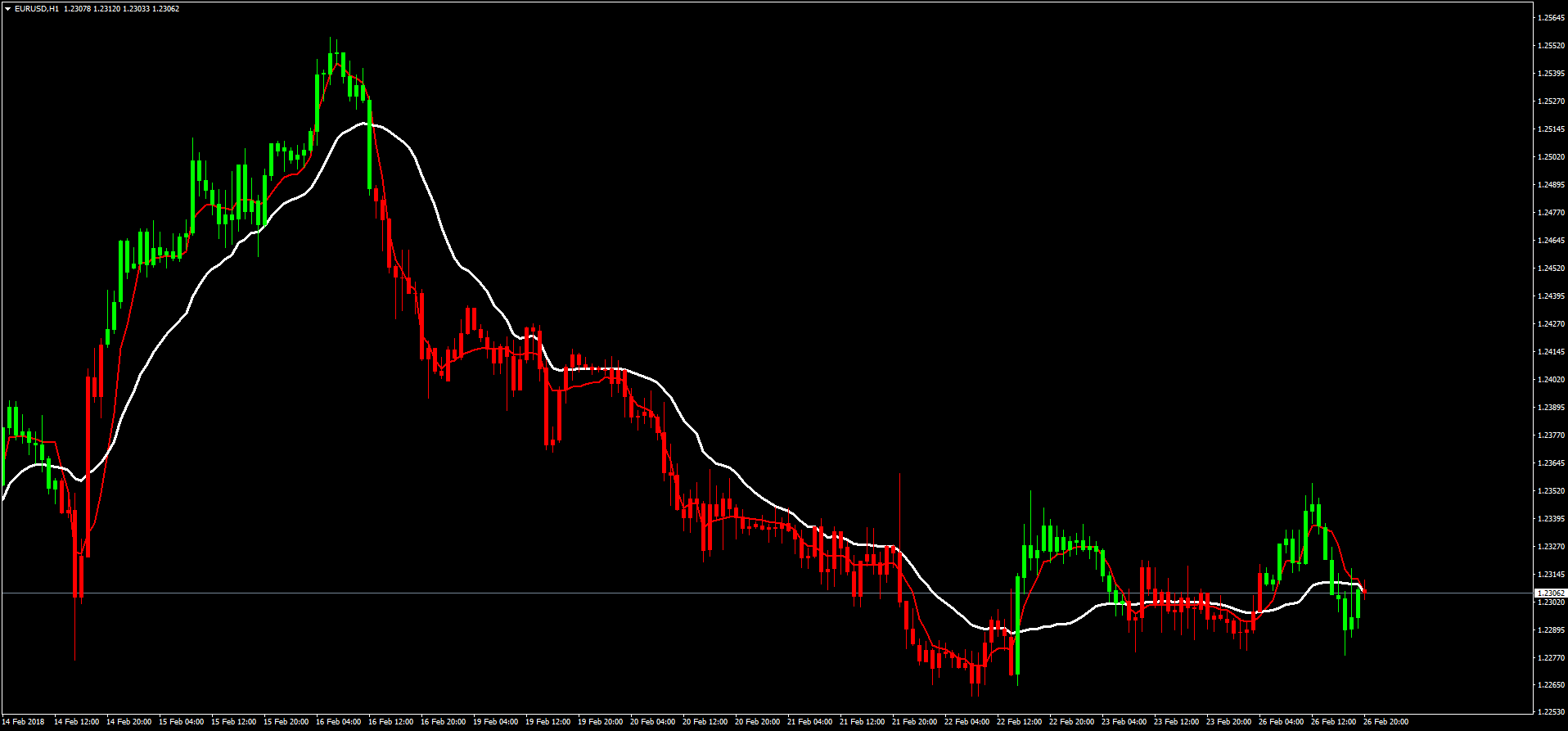Click the 16 Feb 12:00 time label
Screen dimensions: 1568x731
coord(390,722)
